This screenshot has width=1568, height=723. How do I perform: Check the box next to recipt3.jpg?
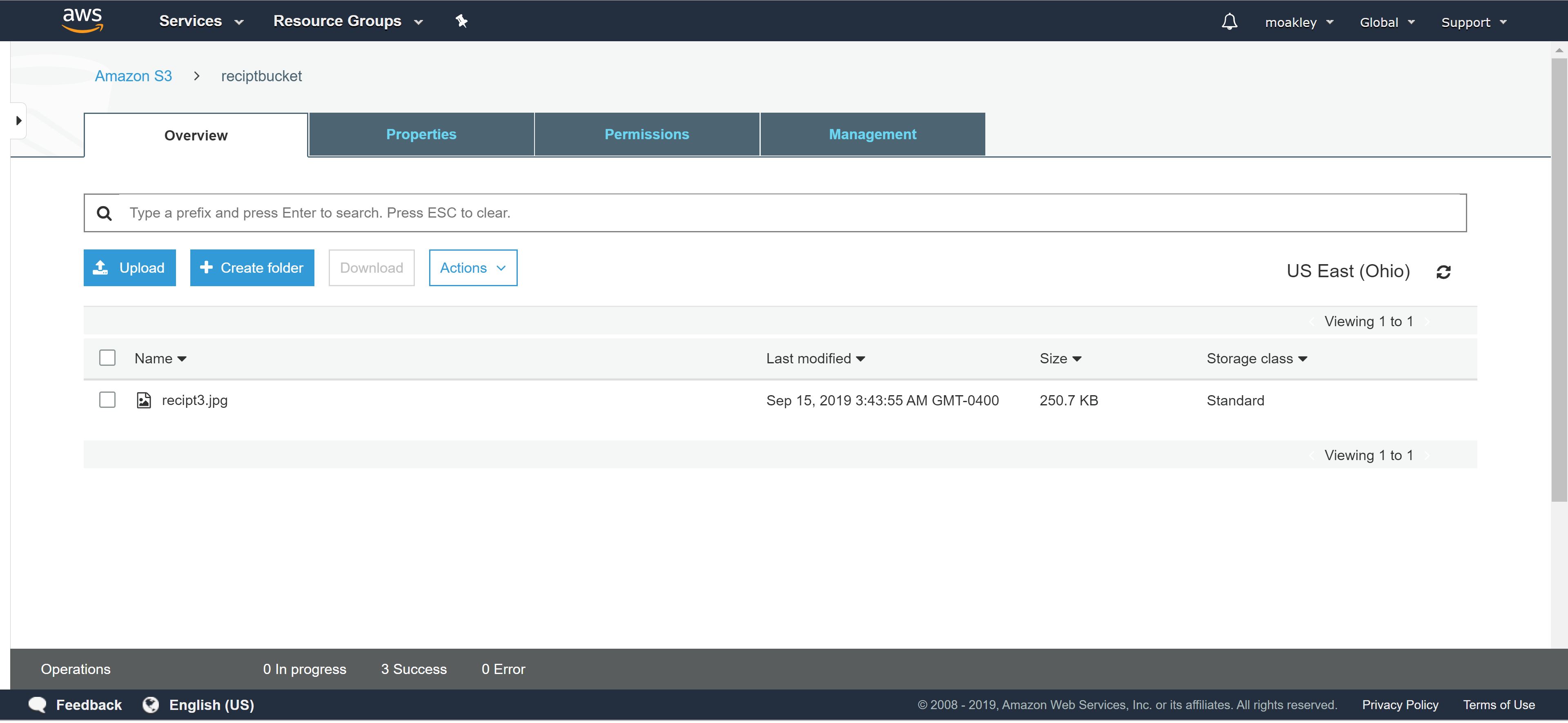point(107,400)
